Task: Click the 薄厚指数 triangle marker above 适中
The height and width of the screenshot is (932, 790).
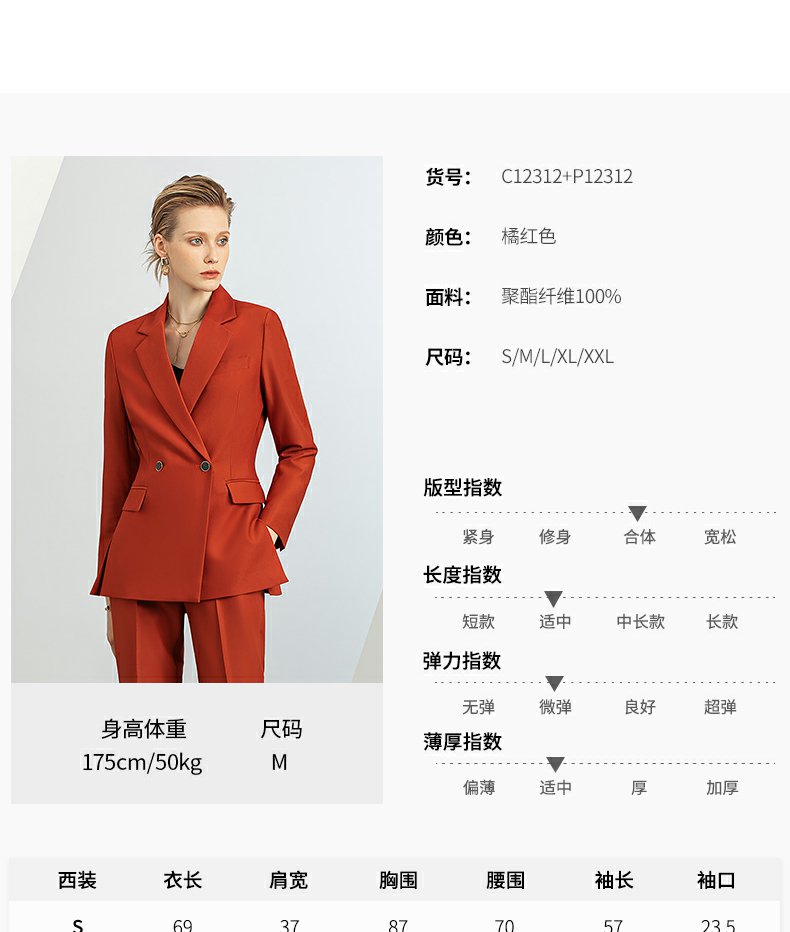Action: pyautogui.click(x=555, y=764)
